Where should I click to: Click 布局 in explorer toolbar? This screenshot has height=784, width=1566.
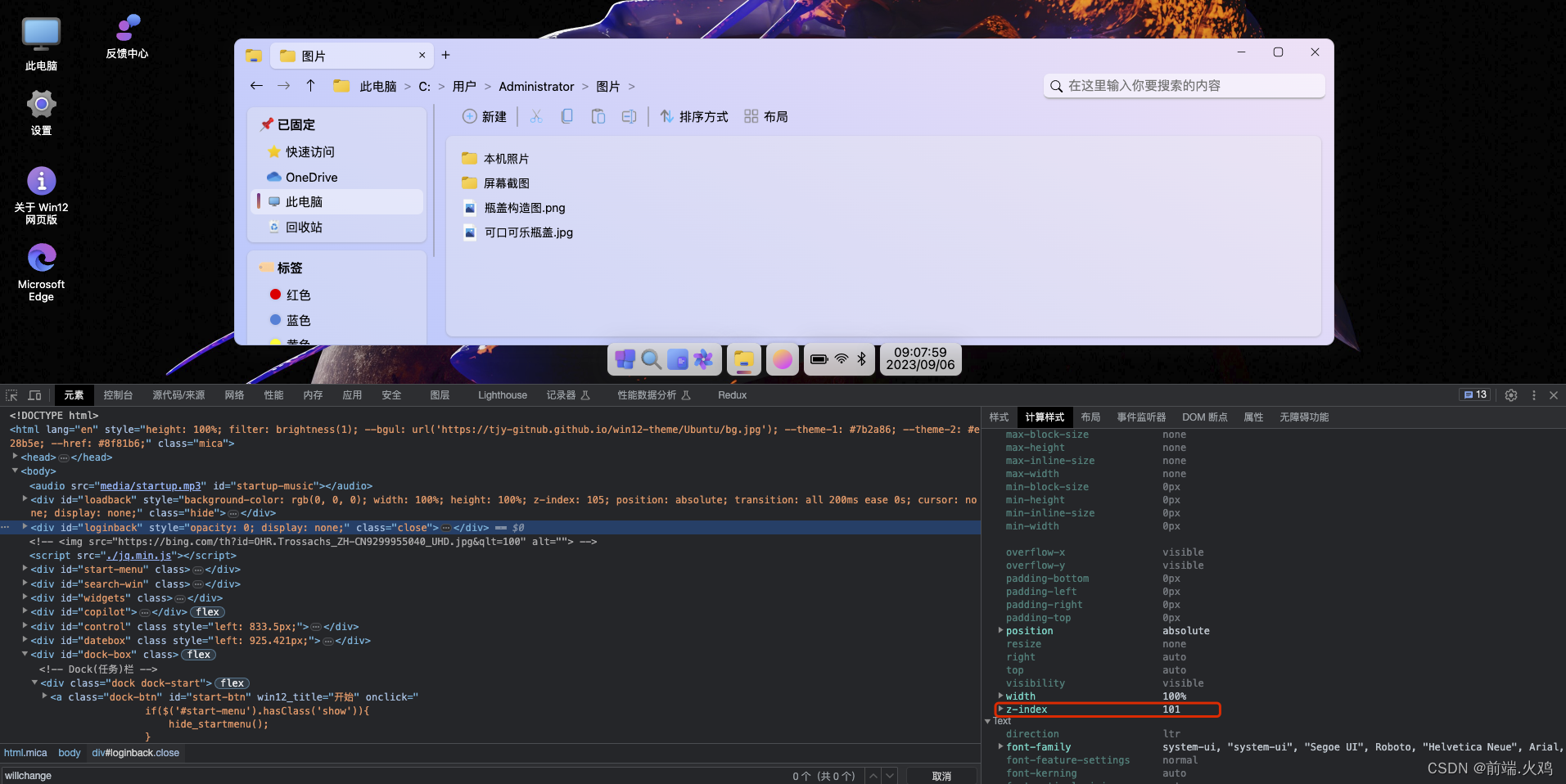(766, 117)
